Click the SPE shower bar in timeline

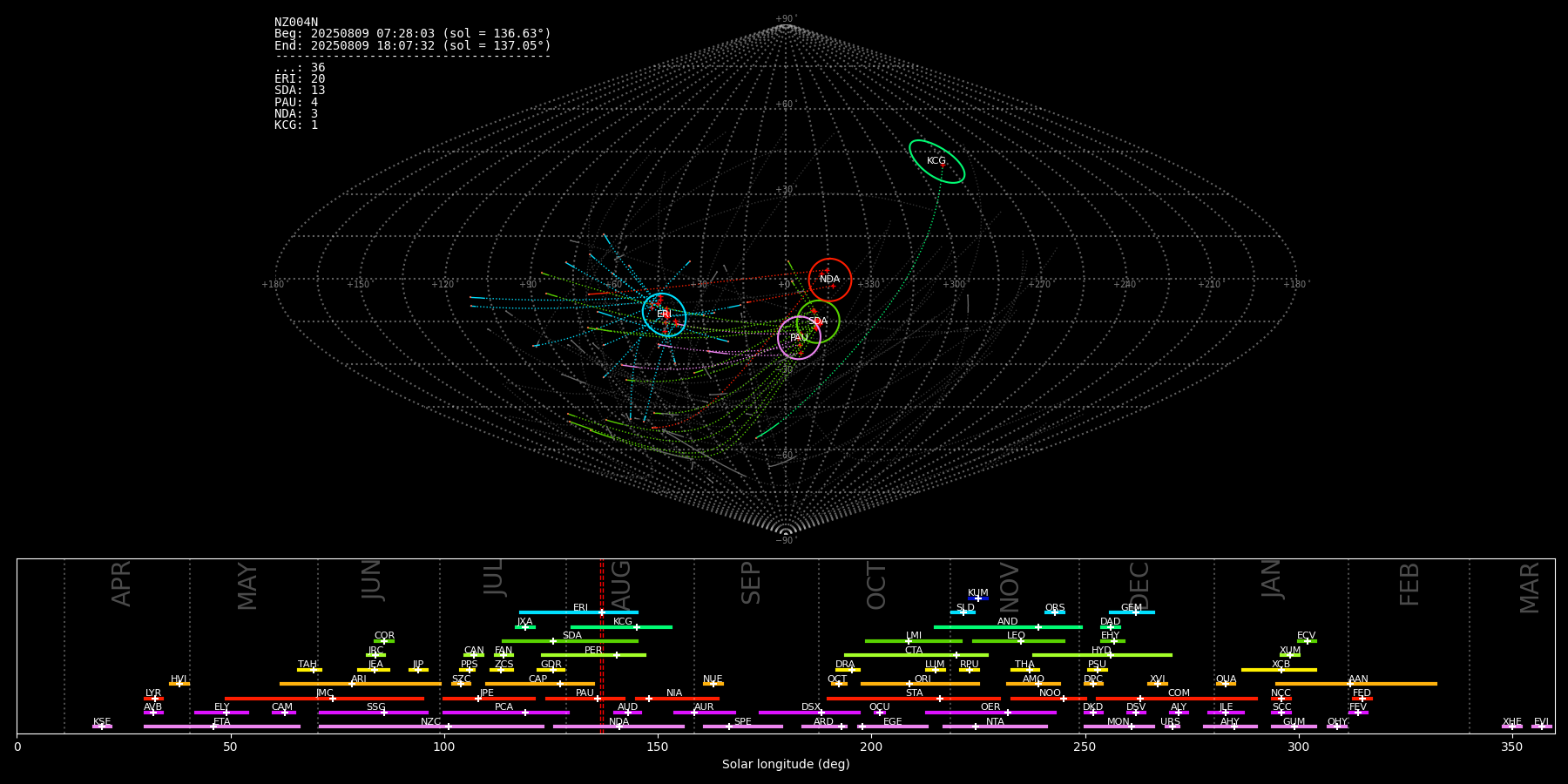(743, 727)
